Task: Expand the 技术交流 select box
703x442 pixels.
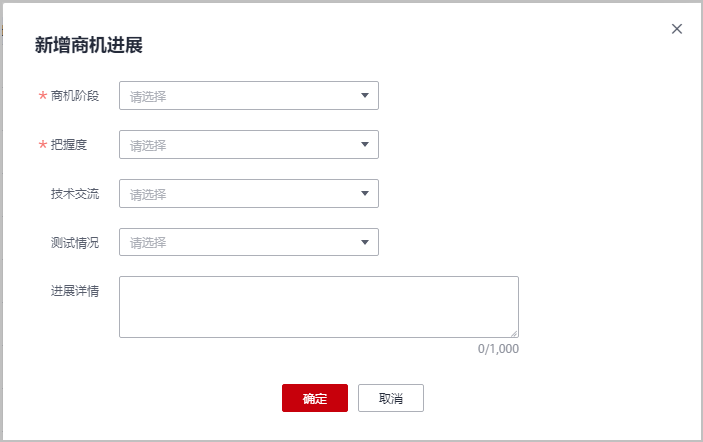Action: 240,193
